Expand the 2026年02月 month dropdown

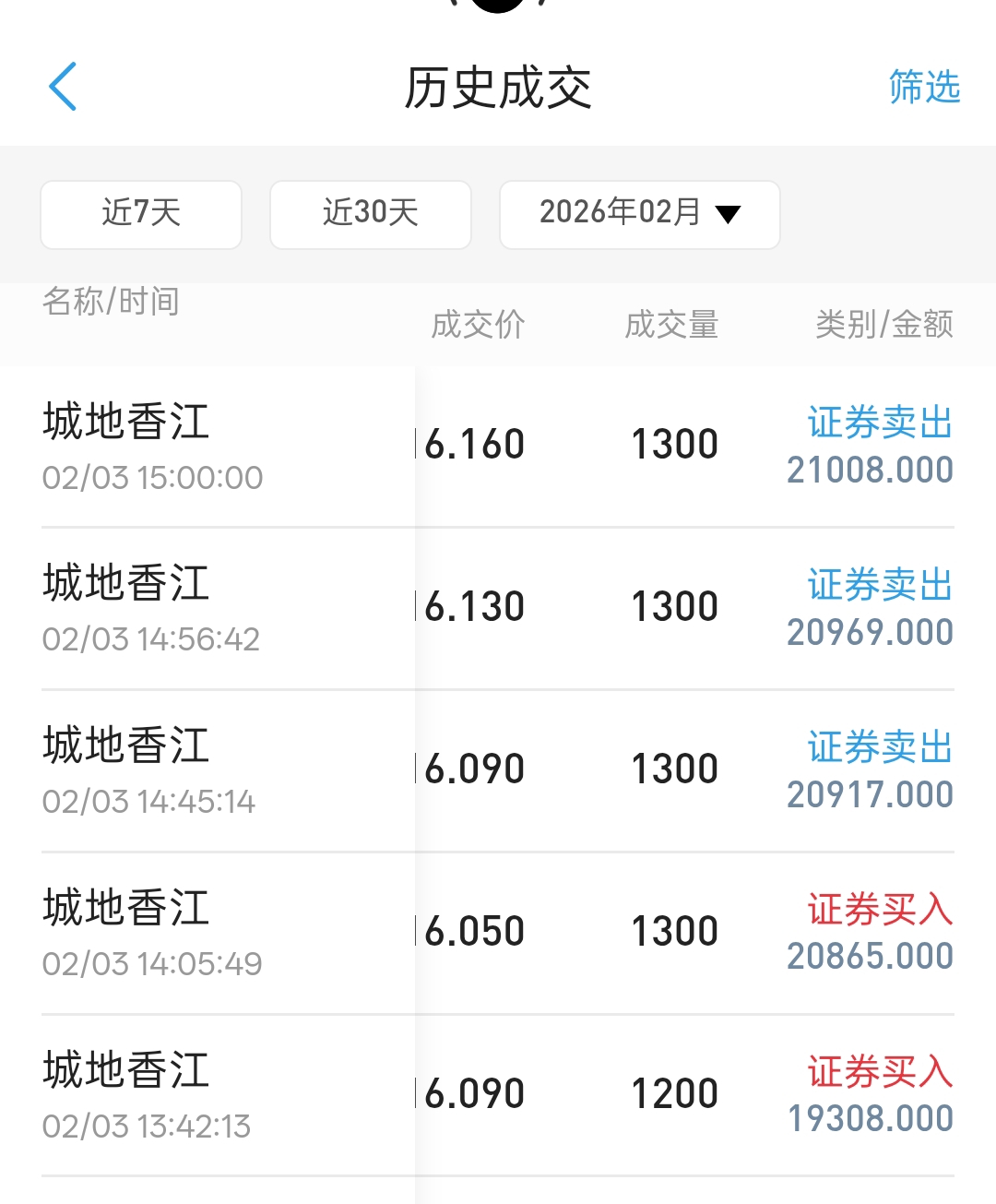[620, 214]
